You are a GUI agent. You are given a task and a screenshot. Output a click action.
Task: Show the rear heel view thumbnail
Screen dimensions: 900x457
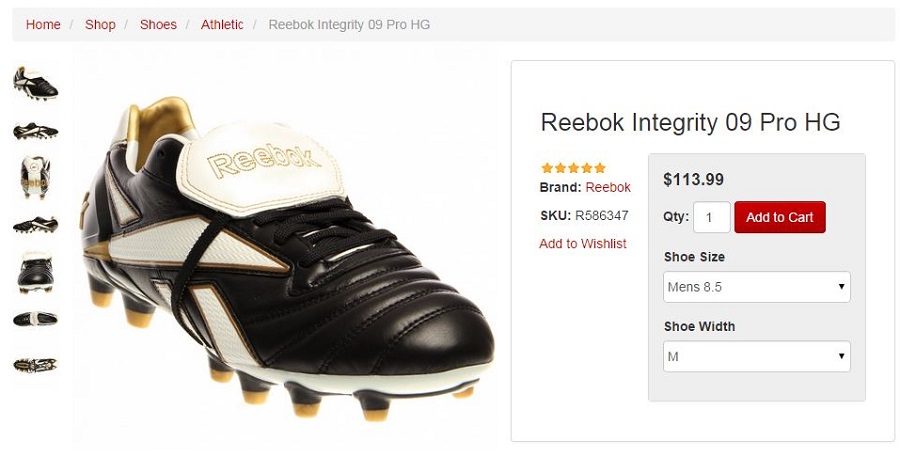pyautogui.click(x=35, y=272)
